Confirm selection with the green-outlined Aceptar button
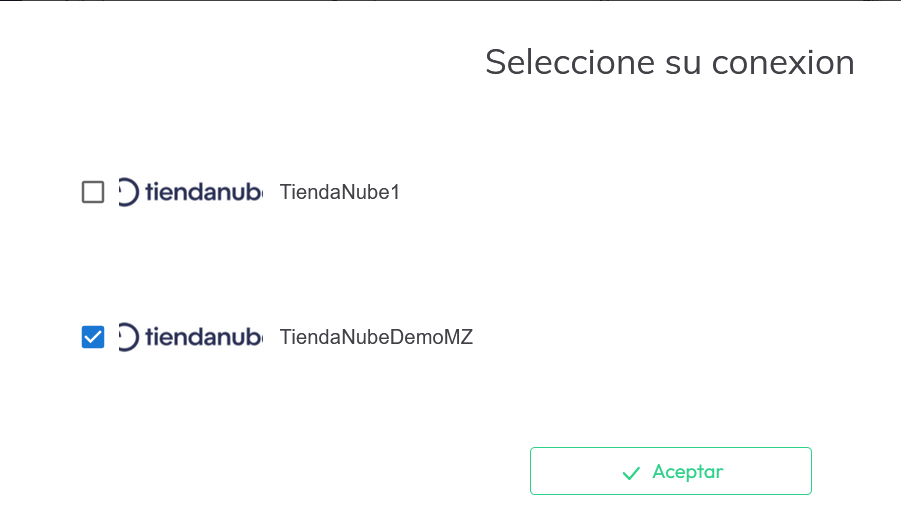Screen dimensions: 901x505 click(x=670, y=471)
